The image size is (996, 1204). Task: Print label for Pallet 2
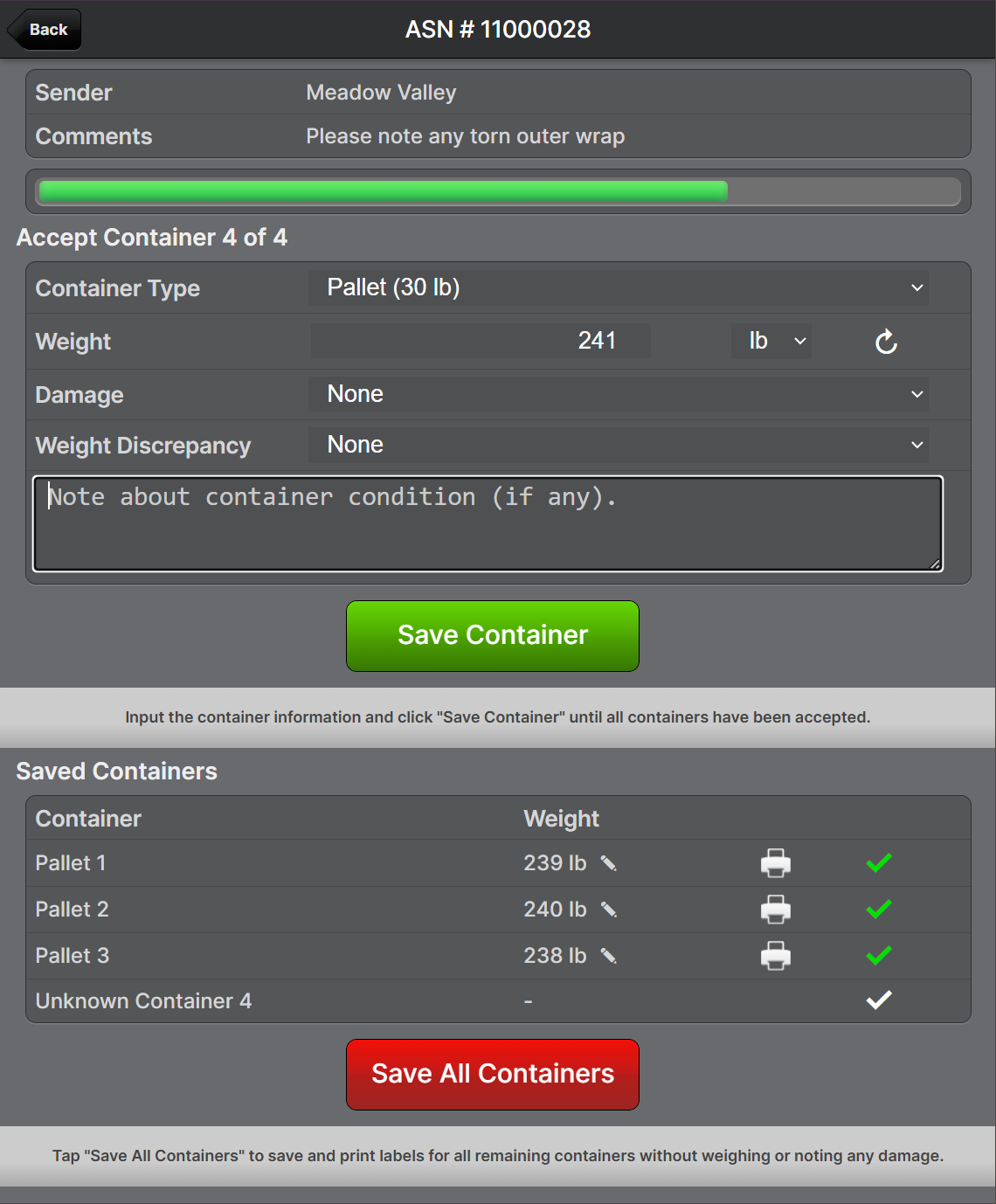point(775,910)
